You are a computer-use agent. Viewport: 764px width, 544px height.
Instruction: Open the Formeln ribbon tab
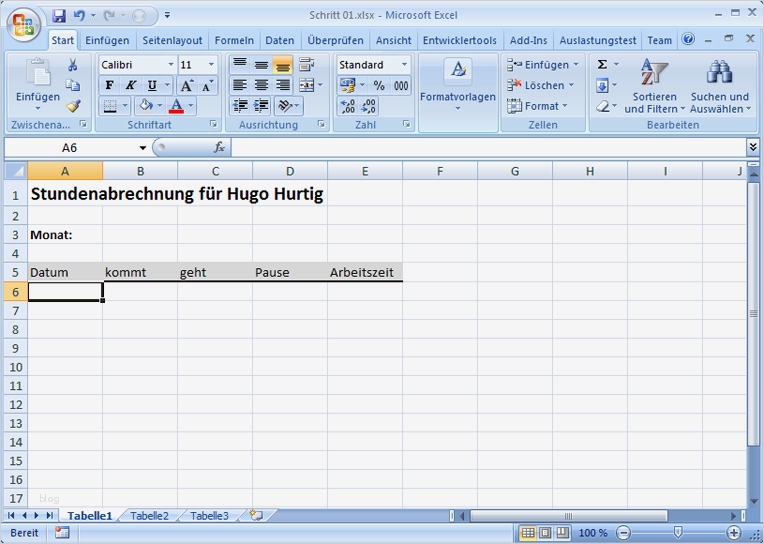(234, 40)
